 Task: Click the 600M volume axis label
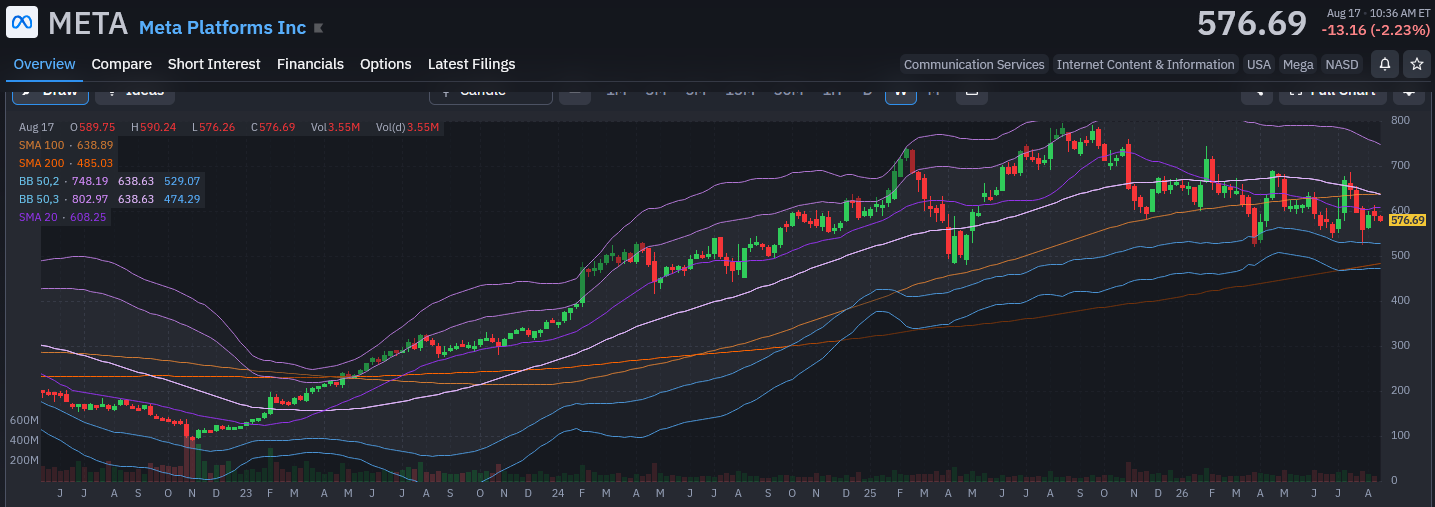click(24, 420)
